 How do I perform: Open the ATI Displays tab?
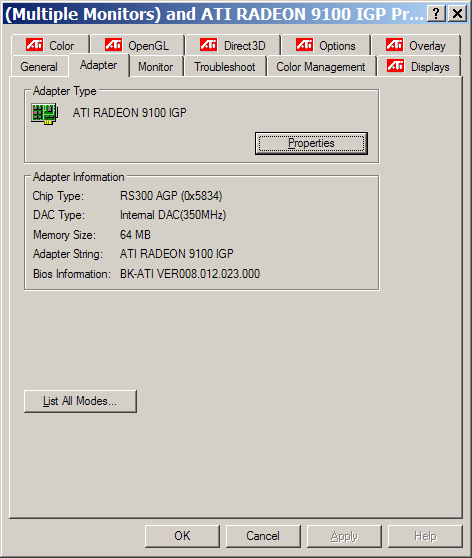[x=419, y=67]
